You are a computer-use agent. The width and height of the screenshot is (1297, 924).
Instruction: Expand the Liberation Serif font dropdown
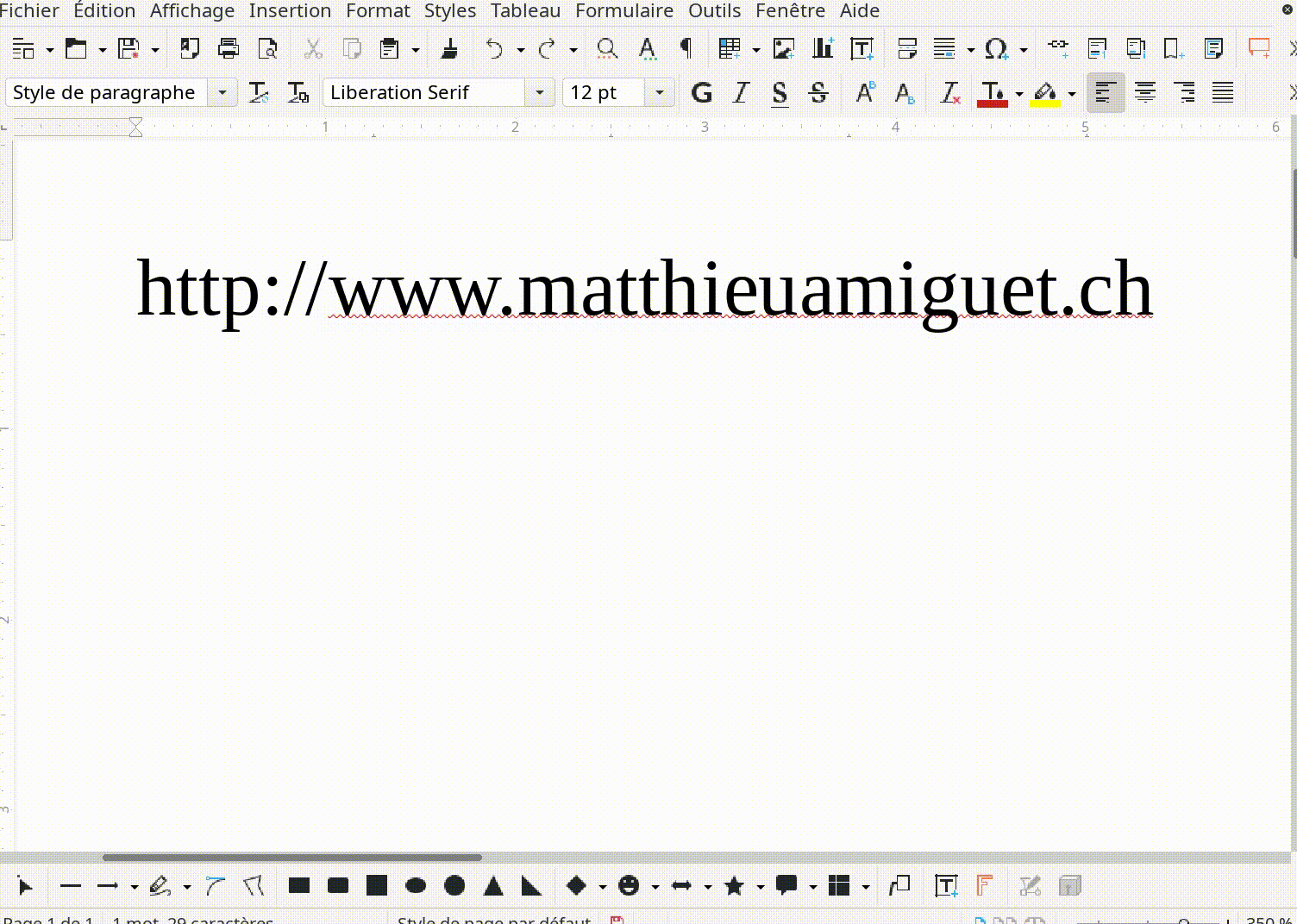[540, 92]
